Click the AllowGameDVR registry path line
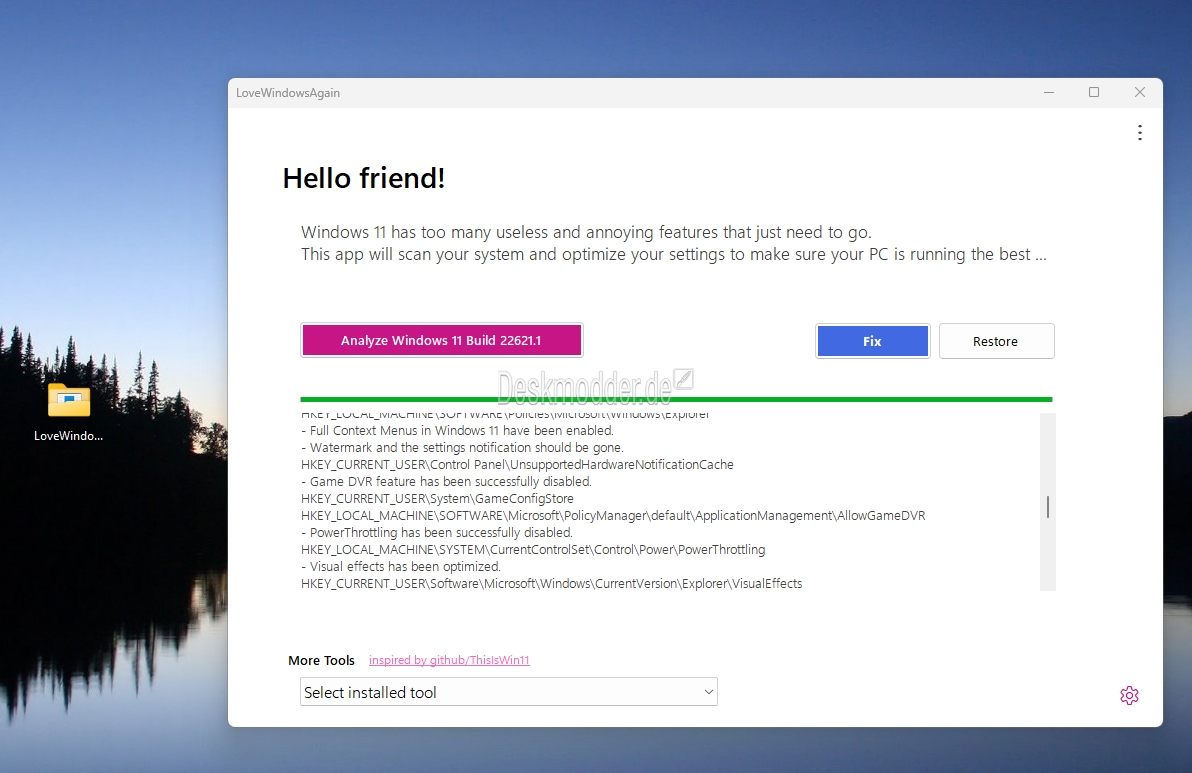Image resolution: width=1192 pixels, height=773 pixels. point(613,515)
